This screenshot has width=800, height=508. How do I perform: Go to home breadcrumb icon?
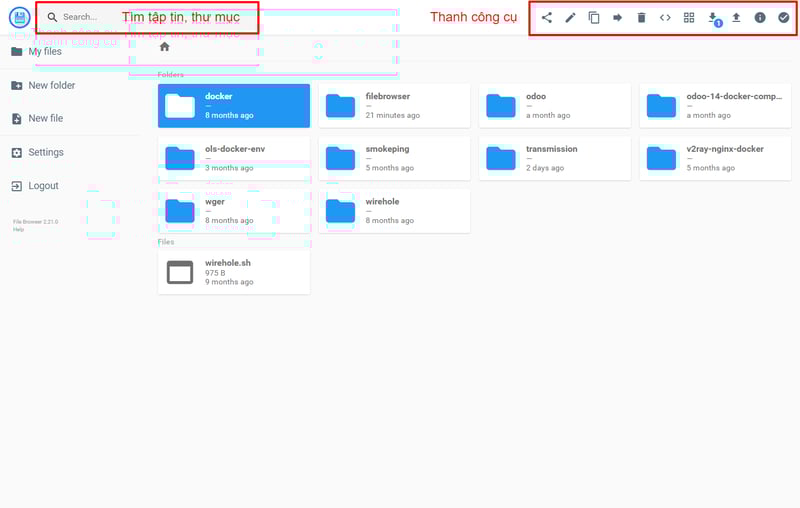(165, 47)
